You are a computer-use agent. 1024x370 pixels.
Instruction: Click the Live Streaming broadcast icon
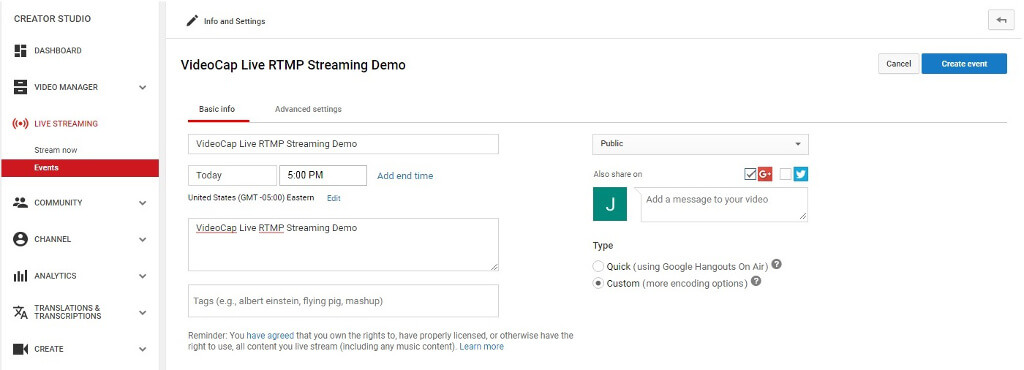click(20, 124)
